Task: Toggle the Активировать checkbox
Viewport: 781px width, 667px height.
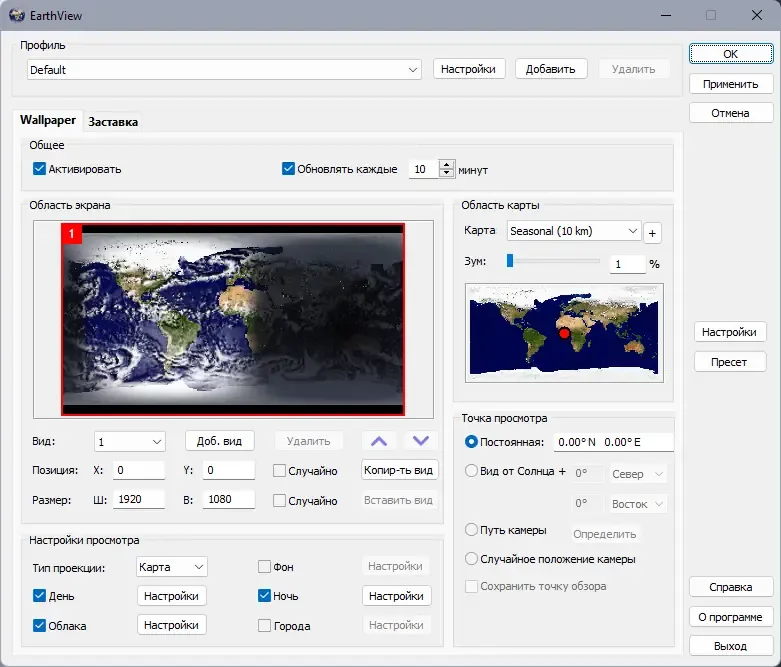Action: coord(39,168)
